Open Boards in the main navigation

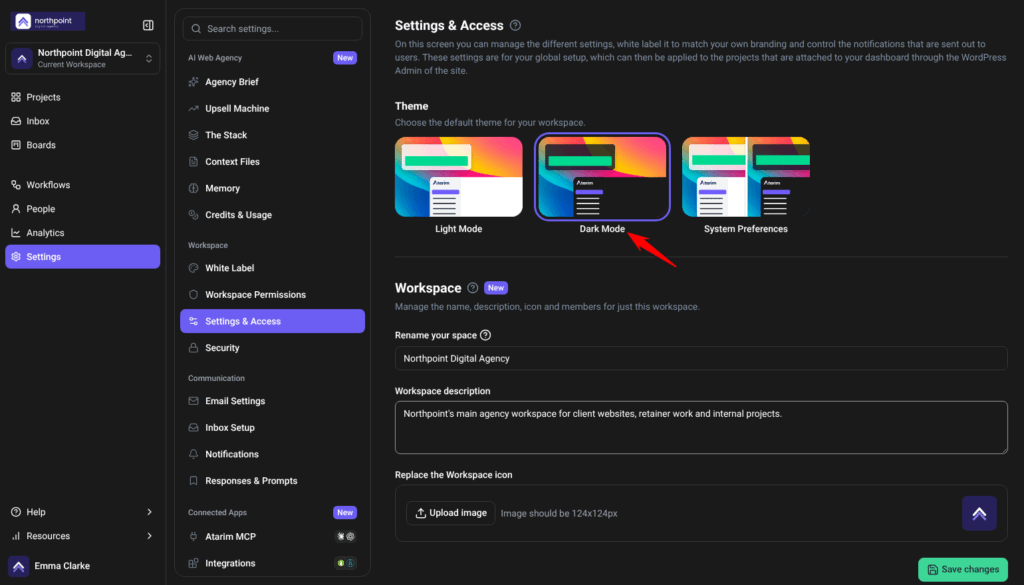82,145
